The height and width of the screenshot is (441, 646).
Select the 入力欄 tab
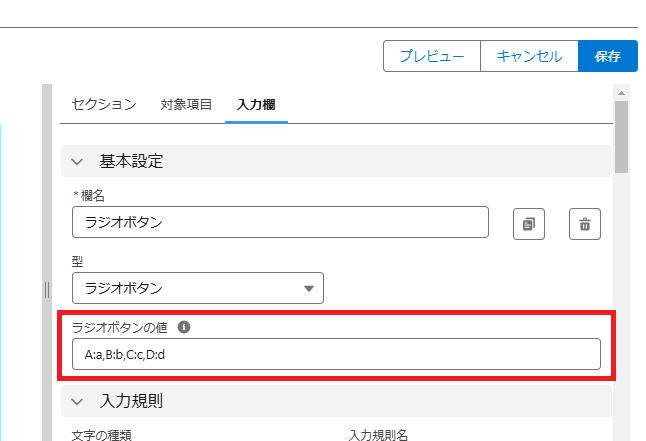pyautogui.click(x=256, y=104)
